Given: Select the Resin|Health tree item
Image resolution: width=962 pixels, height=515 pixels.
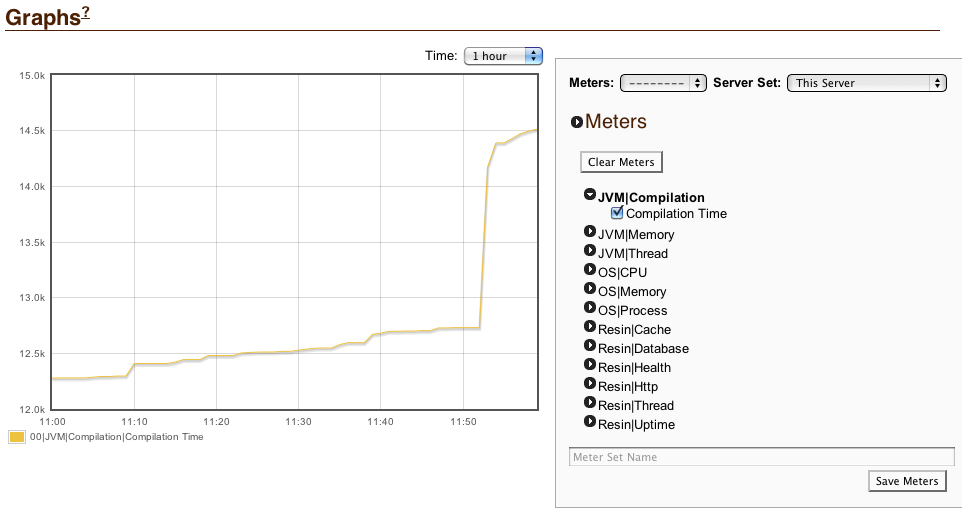Looking at the screenshot, I should click(634, 367).
